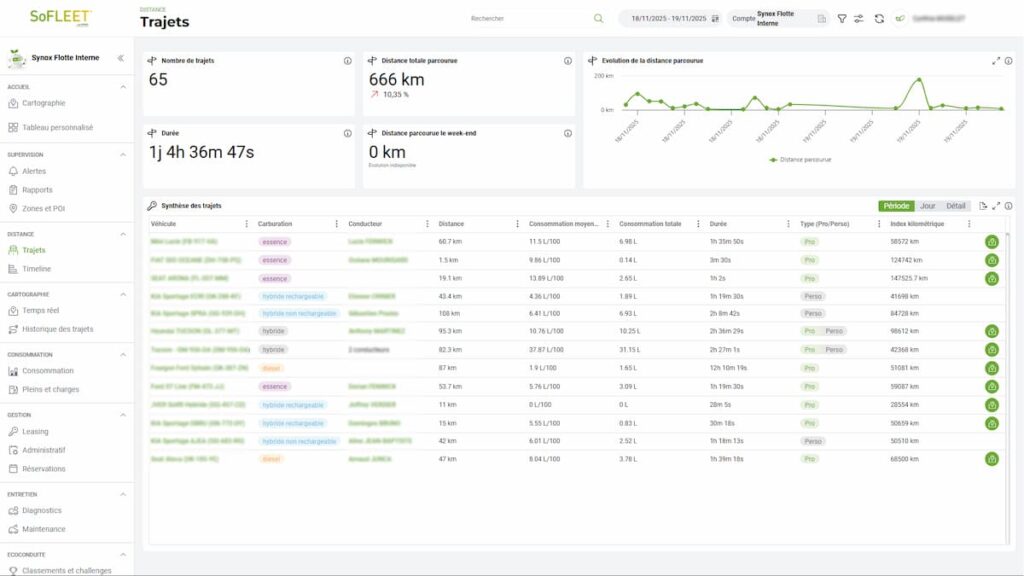Screen dimensions: 1024x576
Task: Click green action icon on 147525.7 km row
Action: point(991,278)
